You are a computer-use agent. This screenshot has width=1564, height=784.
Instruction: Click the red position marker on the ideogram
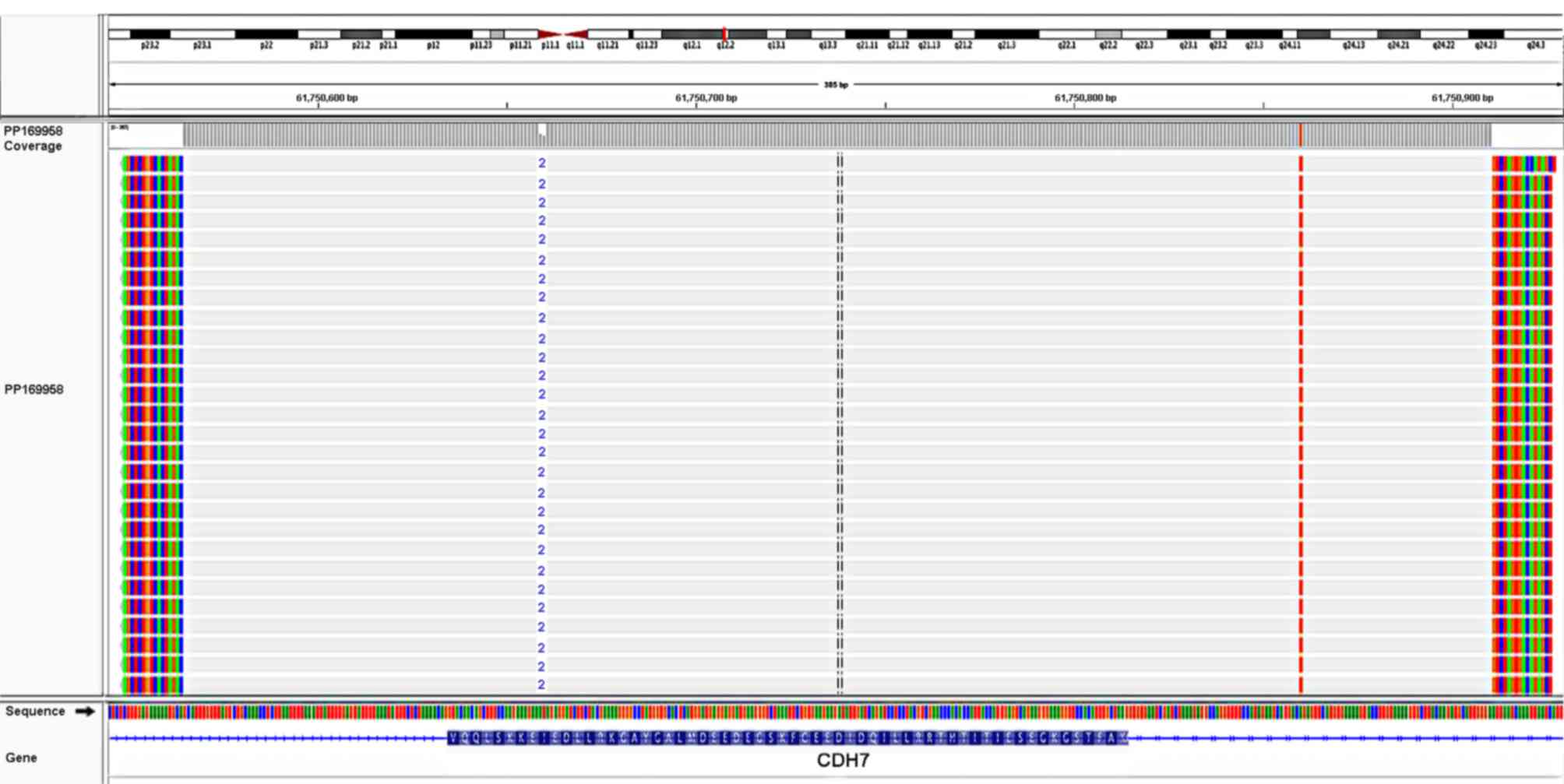click(x=724, y=34)
